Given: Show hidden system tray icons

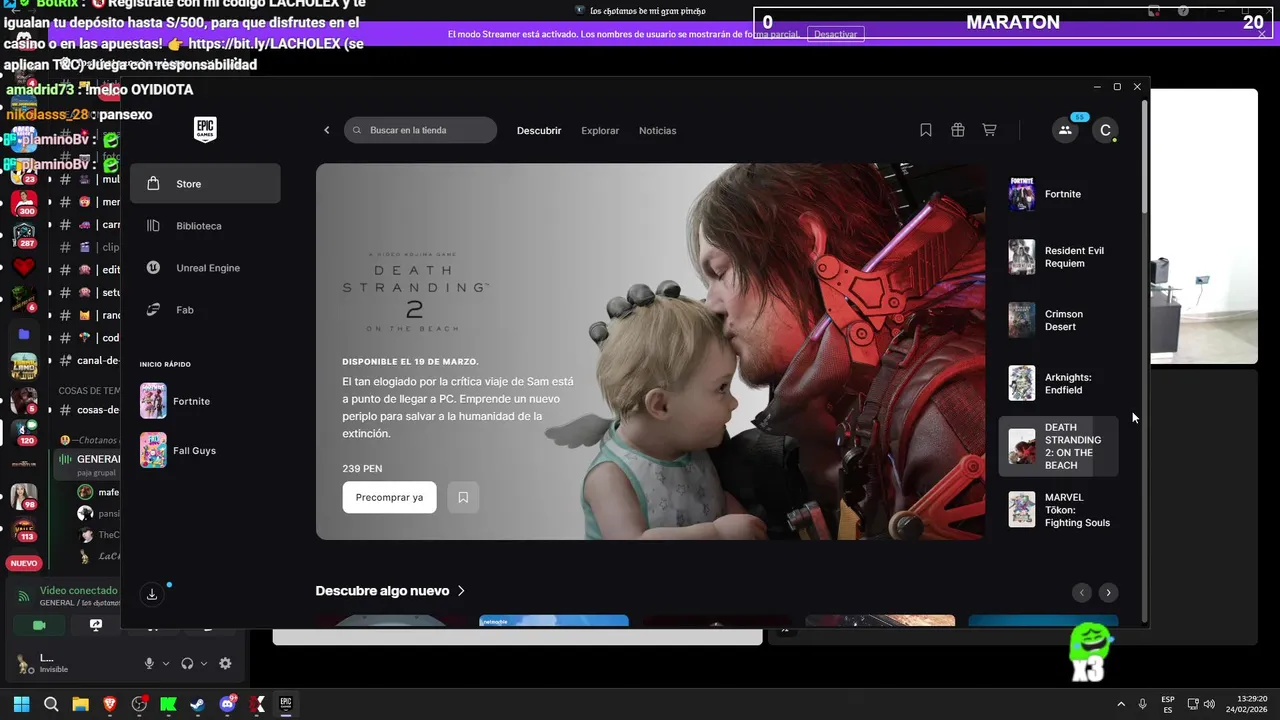Looking at the screenshot, I should click(1120, 704).
